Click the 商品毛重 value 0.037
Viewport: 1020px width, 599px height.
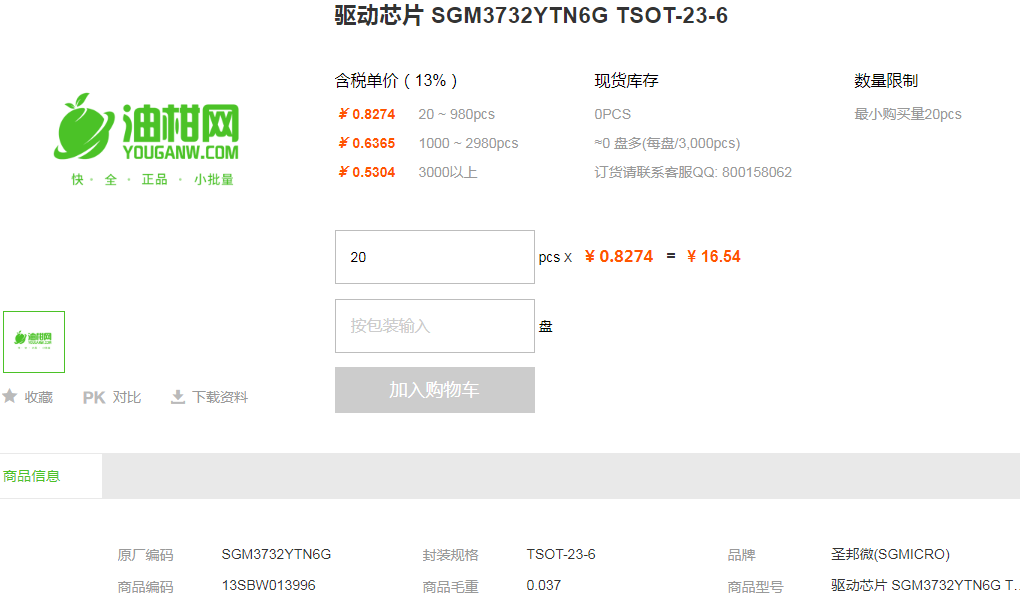544,585
